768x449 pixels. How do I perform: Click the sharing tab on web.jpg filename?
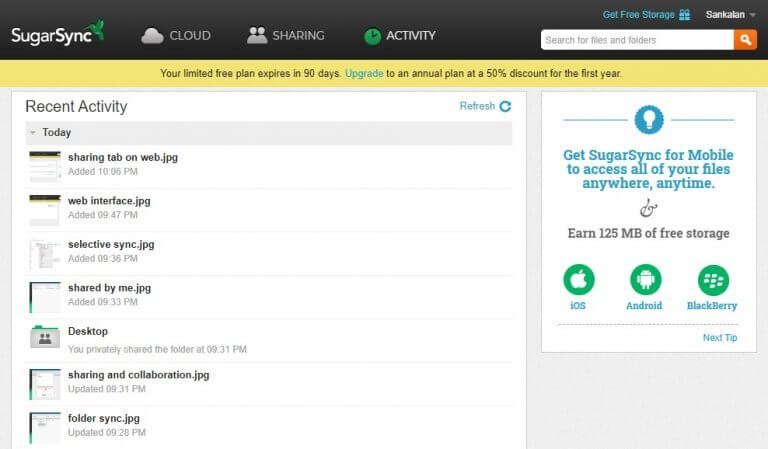123,157
